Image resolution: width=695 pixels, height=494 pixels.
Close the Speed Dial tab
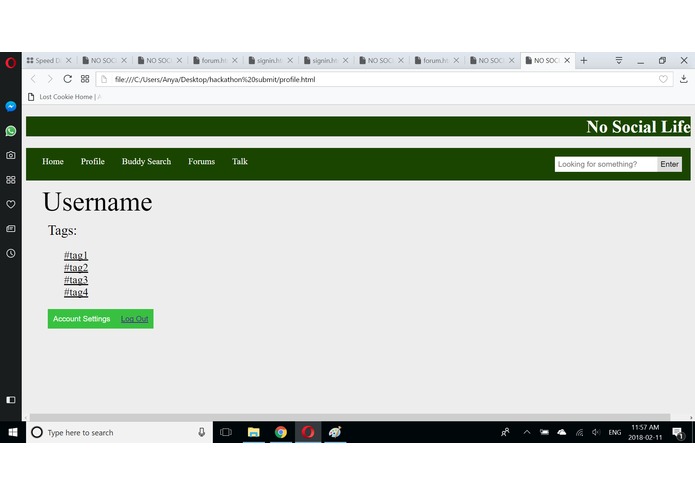tap(68, 60)
